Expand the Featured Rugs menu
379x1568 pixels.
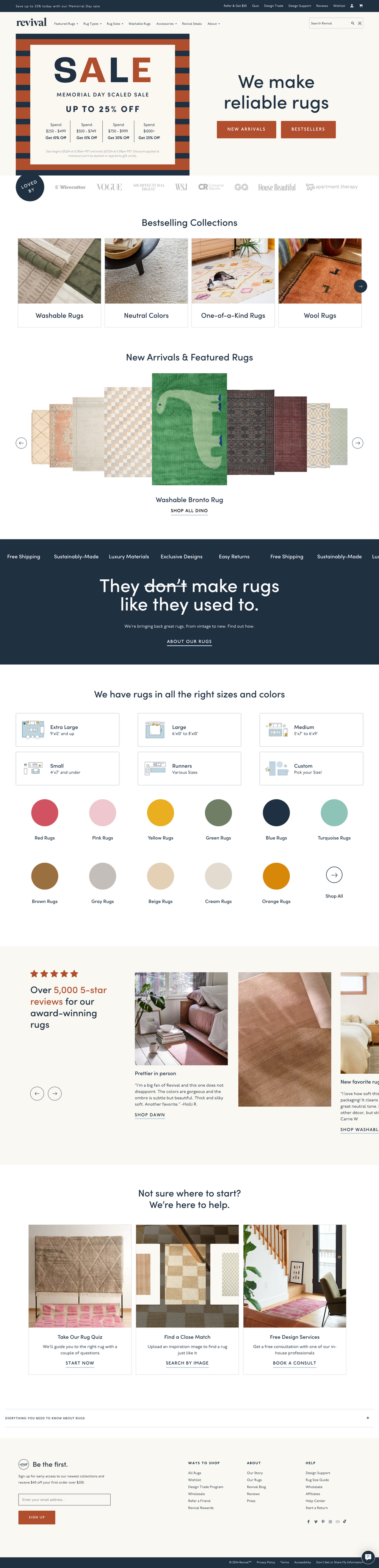tap(66, 24)
